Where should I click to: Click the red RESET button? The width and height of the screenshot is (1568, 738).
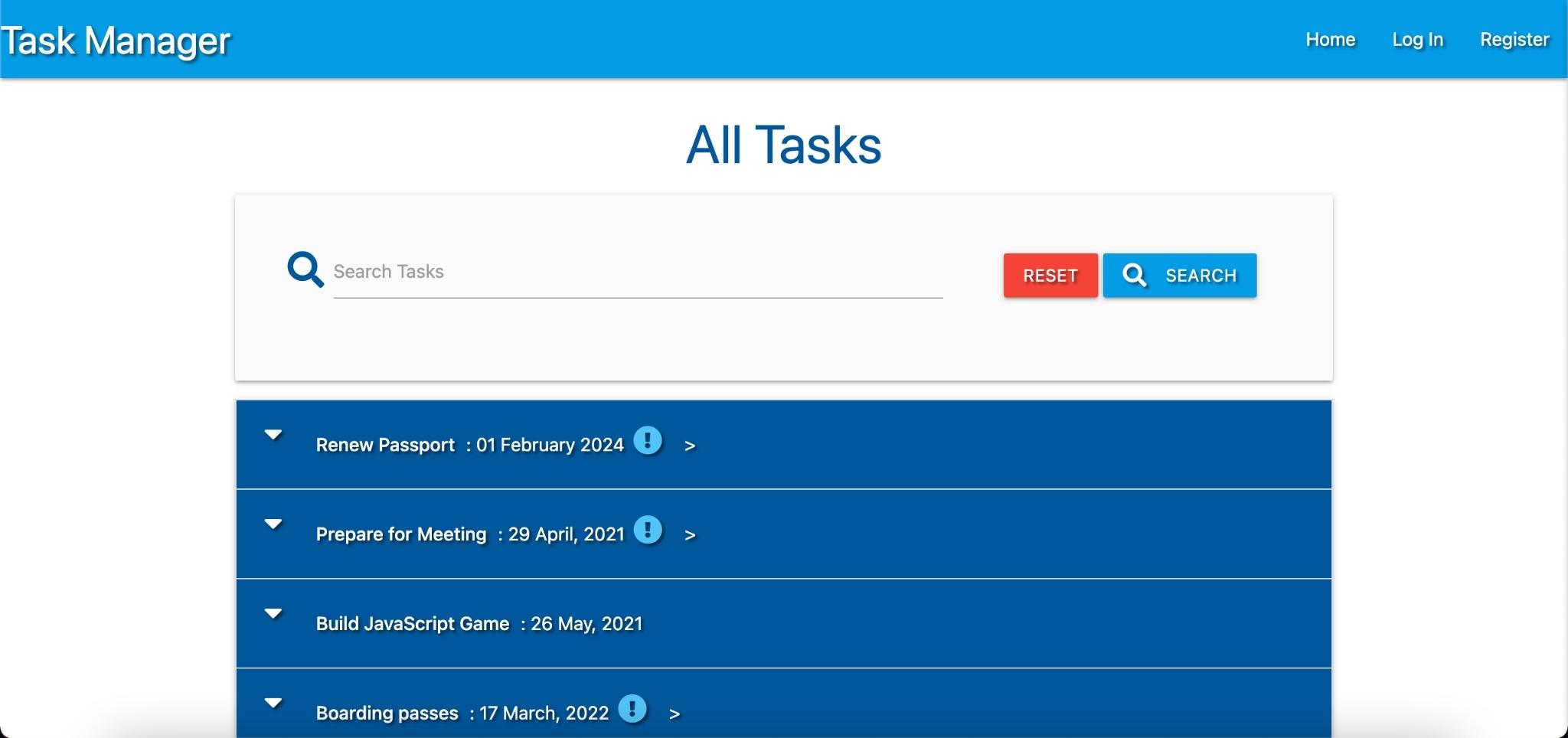click(x=1050, y=276)
